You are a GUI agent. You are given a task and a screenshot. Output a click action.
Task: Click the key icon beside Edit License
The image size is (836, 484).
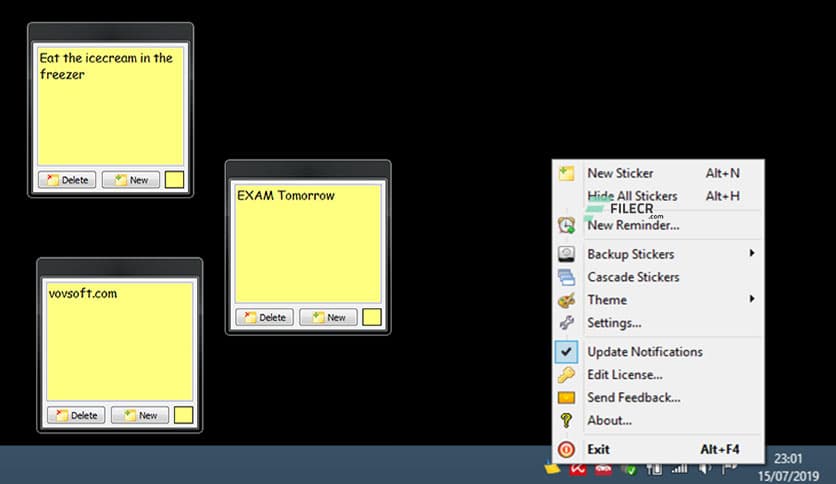click(x=566, y=375)
